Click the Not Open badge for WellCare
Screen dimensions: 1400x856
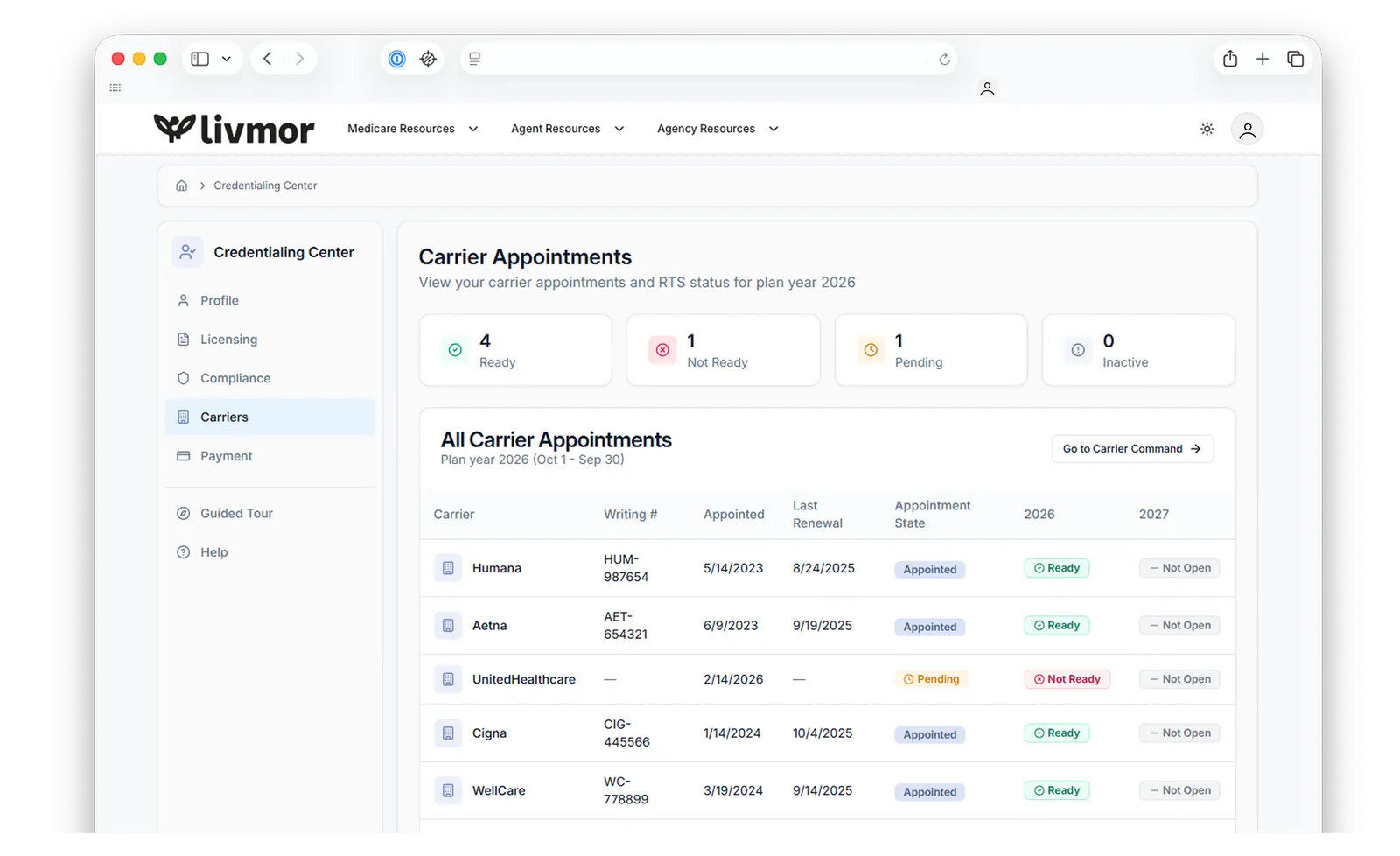(1179, 790)
